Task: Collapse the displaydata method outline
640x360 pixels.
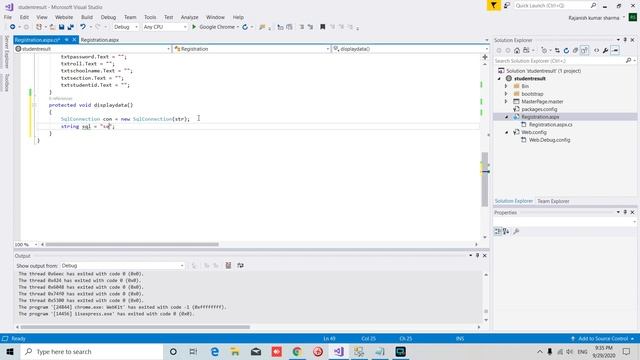Action: (34, 105)
